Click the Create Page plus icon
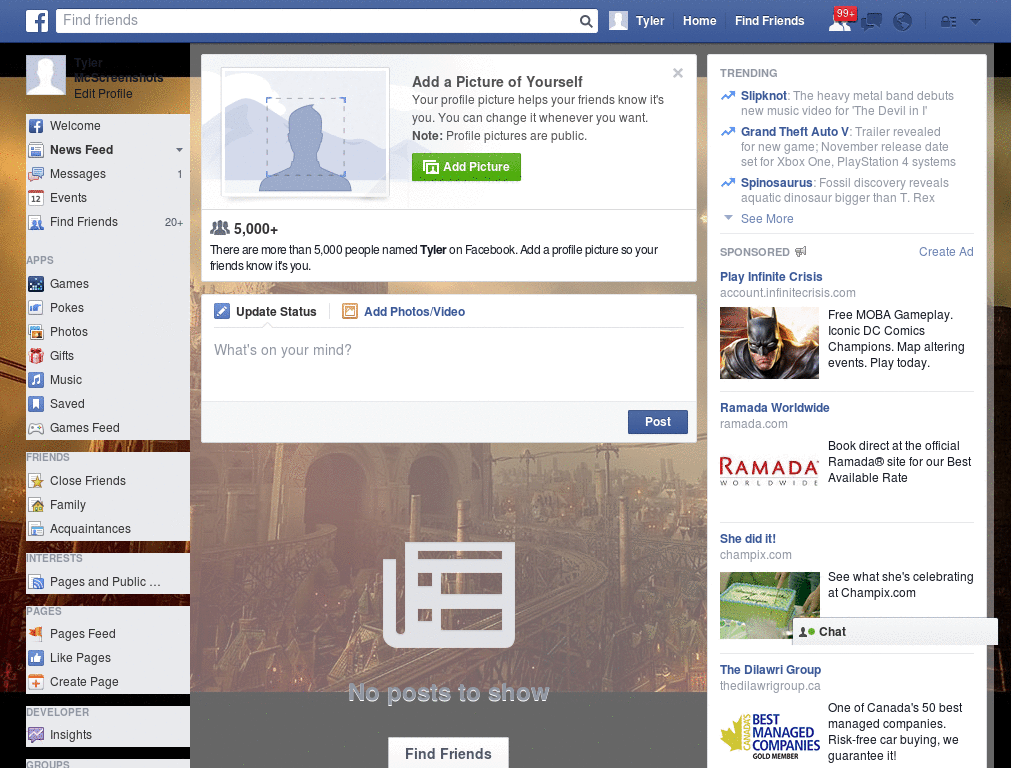This screenshot has width=1024, height=768. coord(36,682)
